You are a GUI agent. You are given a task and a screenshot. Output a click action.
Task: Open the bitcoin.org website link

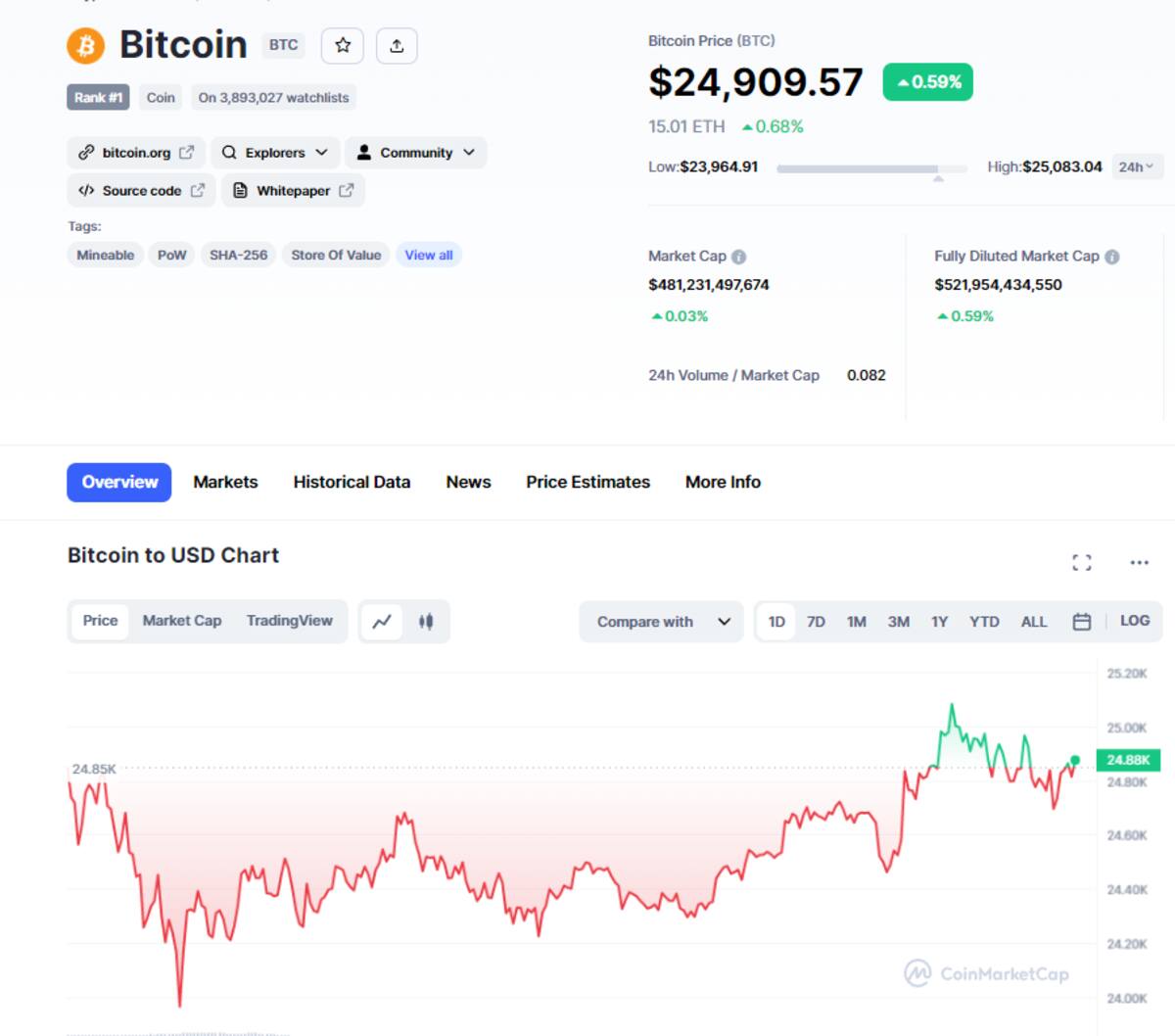click(x=137, y=153)
